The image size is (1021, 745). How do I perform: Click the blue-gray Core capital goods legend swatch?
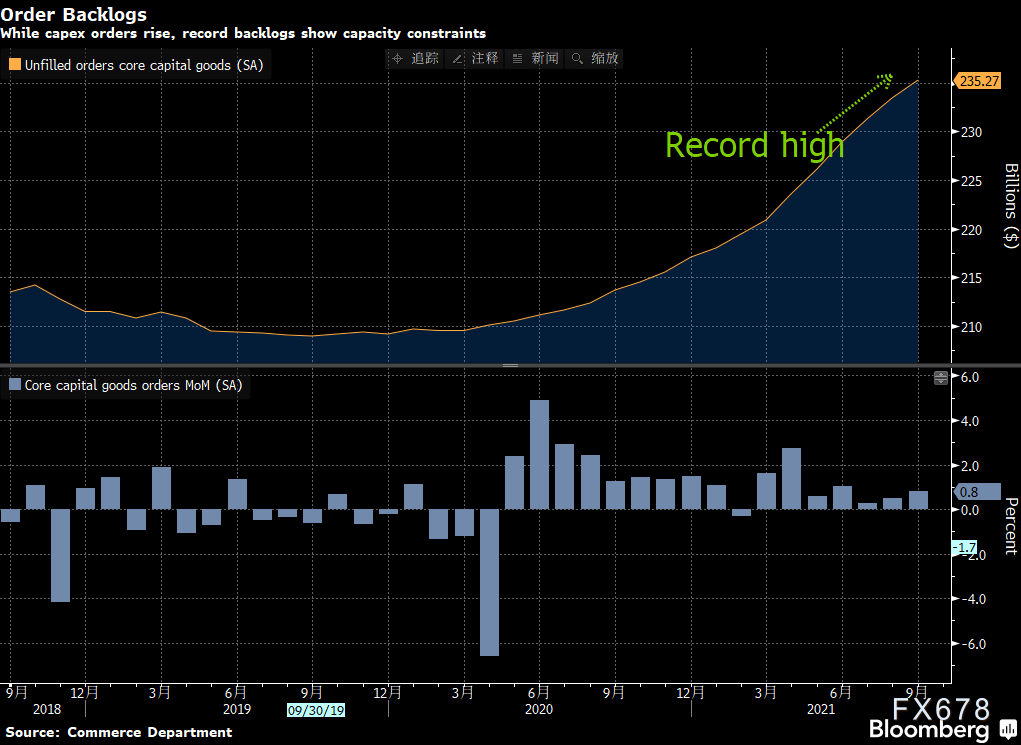[14, 385]
